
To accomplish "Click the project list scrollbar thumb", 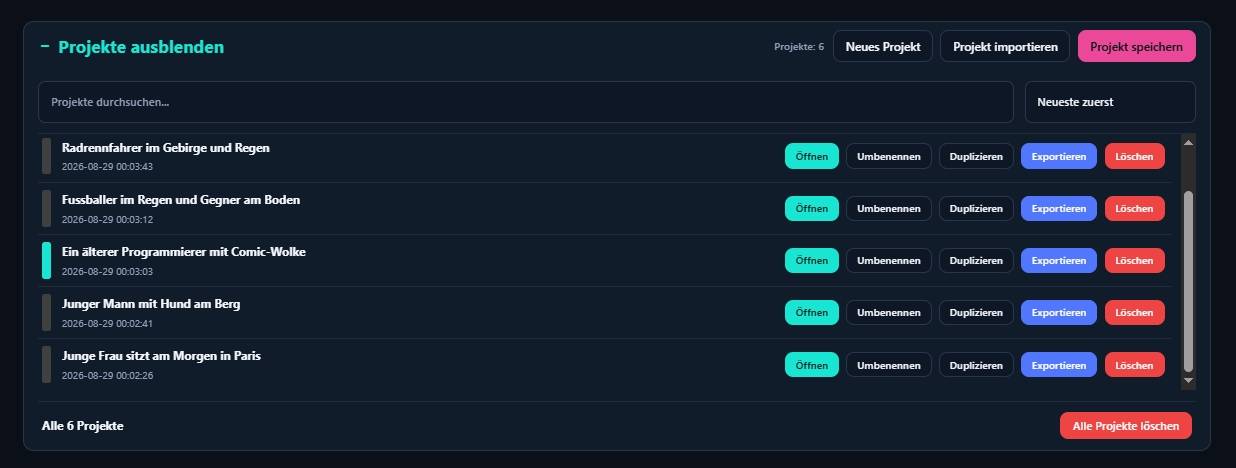I will coord(1188,281).
